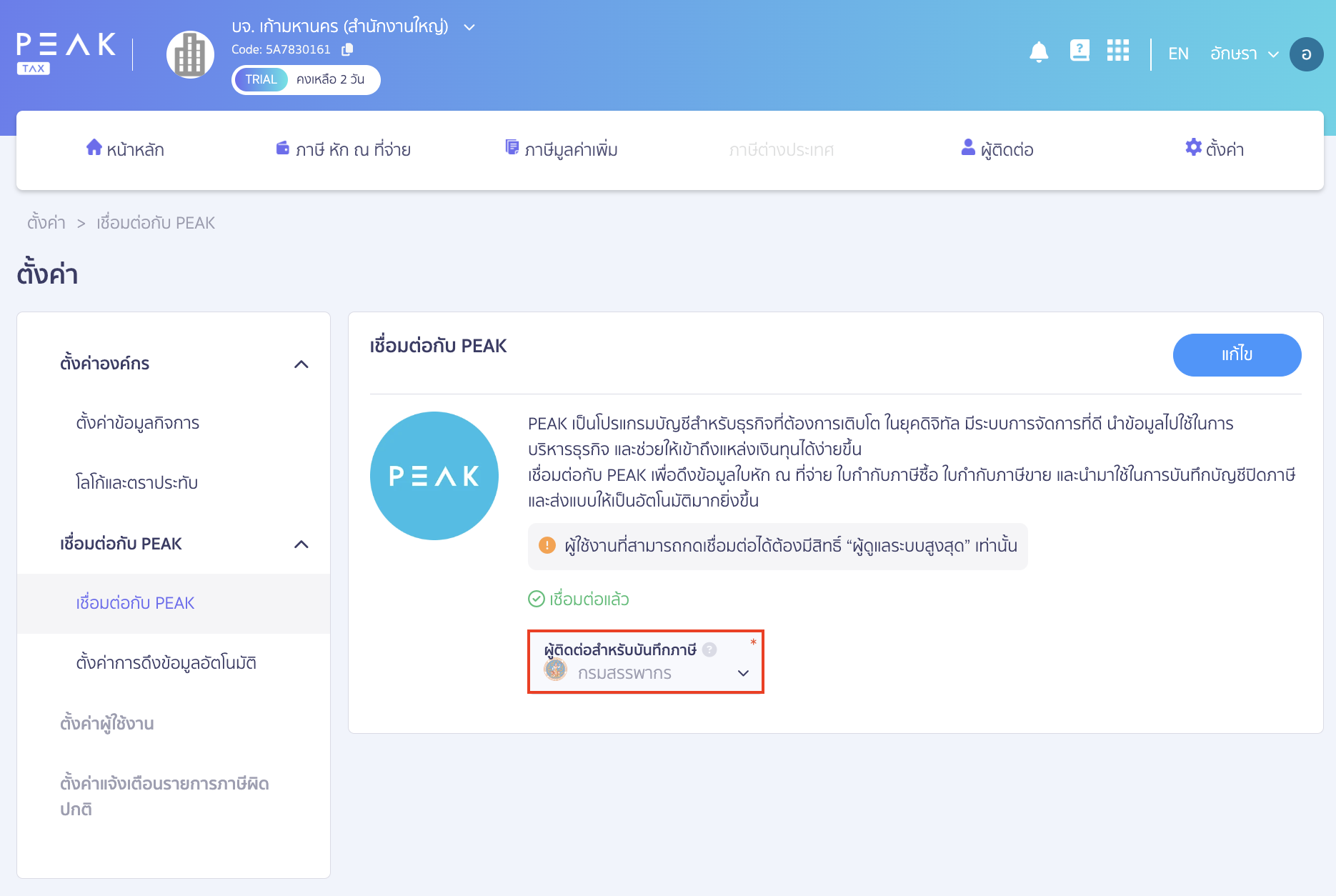This screenshot has height=896, width=1336.
Task: Click the help question mark beside ผู้ติดต่อสำหรับบันทึกภาษี
Action: tap(709, 649)
